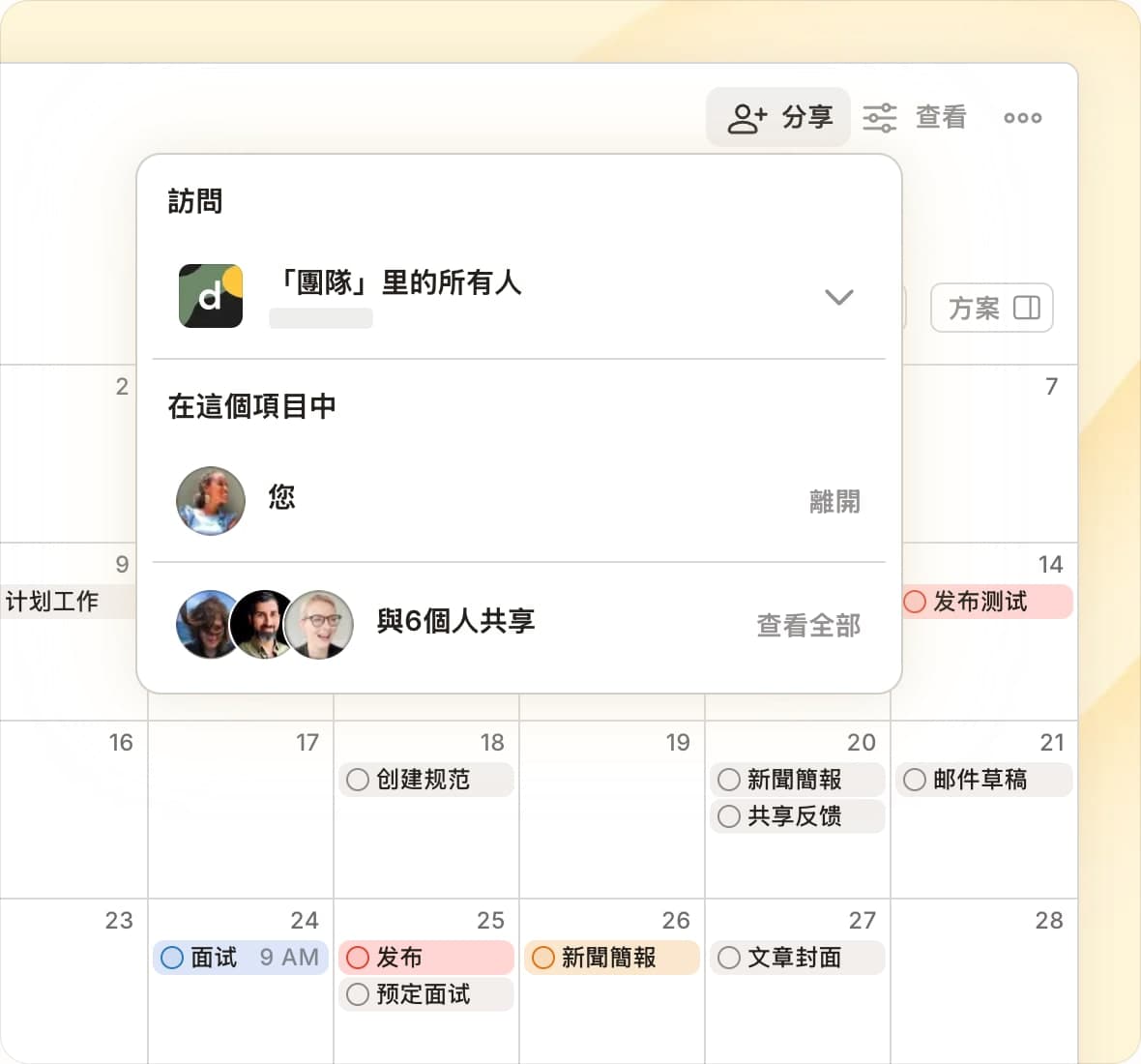Click the 分享 share button

[x=778, y=117]
